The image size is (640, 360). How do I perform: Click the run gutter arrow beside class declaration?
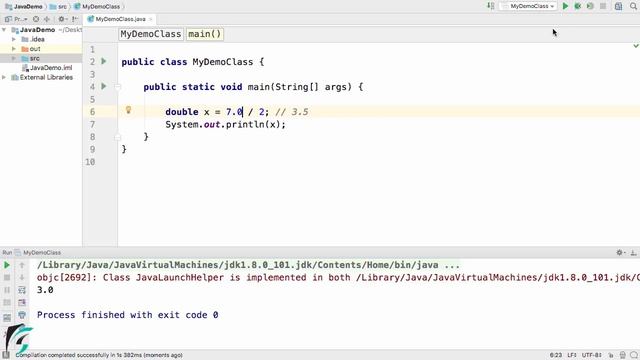click(104, 61)
